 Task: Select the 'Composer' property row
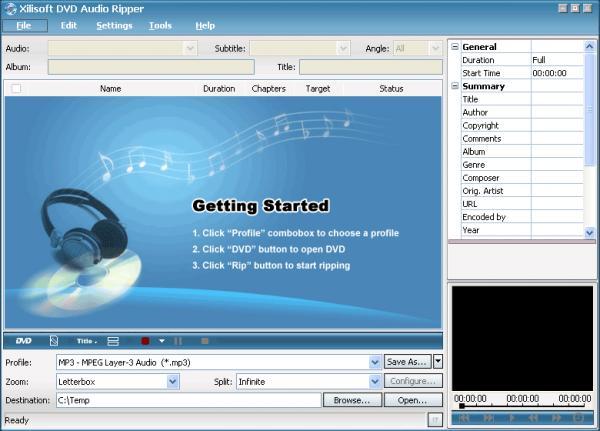[523, 178]
